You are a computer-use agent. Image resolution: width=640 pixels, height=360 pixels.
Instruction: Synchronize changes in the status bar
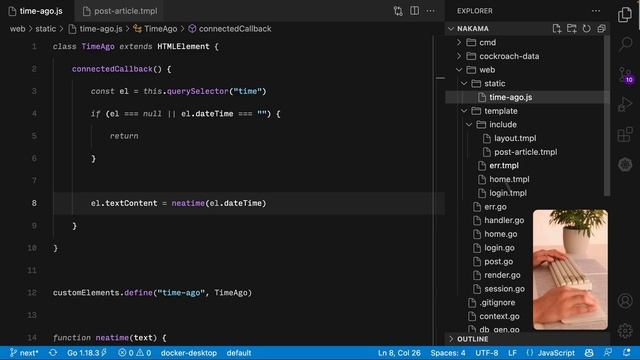tap(53, 353)
